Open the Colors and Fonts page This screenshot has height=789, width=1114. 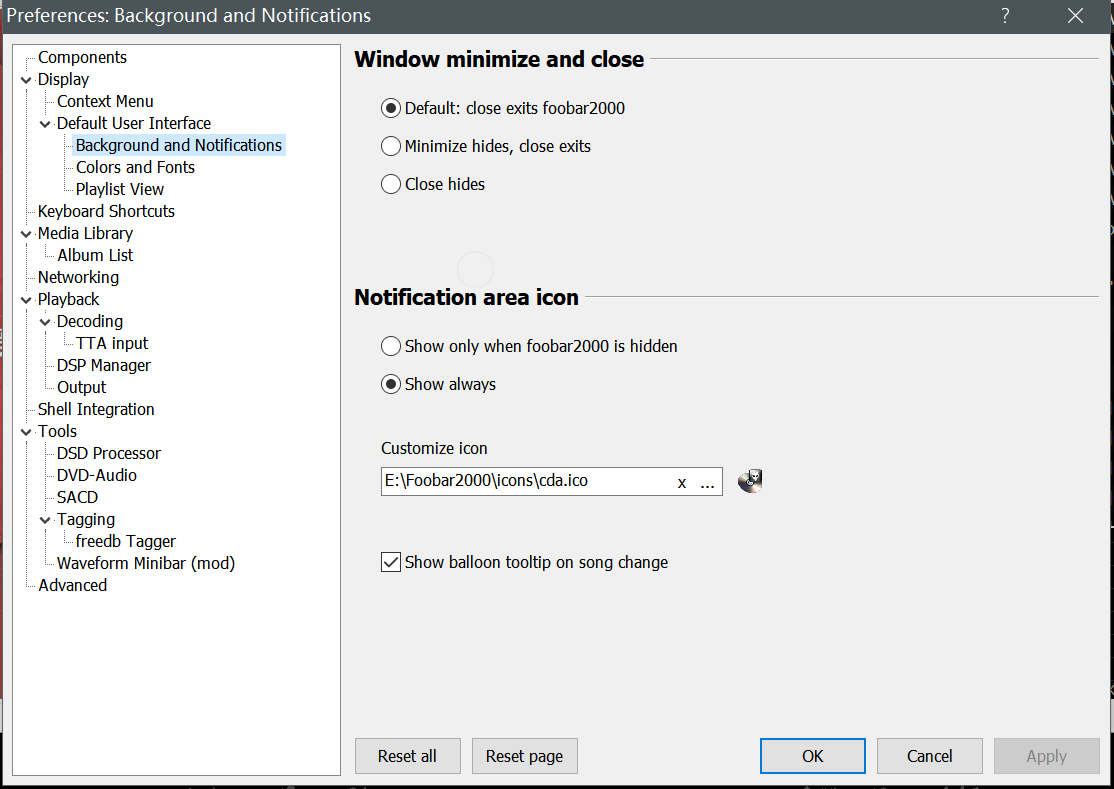135,167
